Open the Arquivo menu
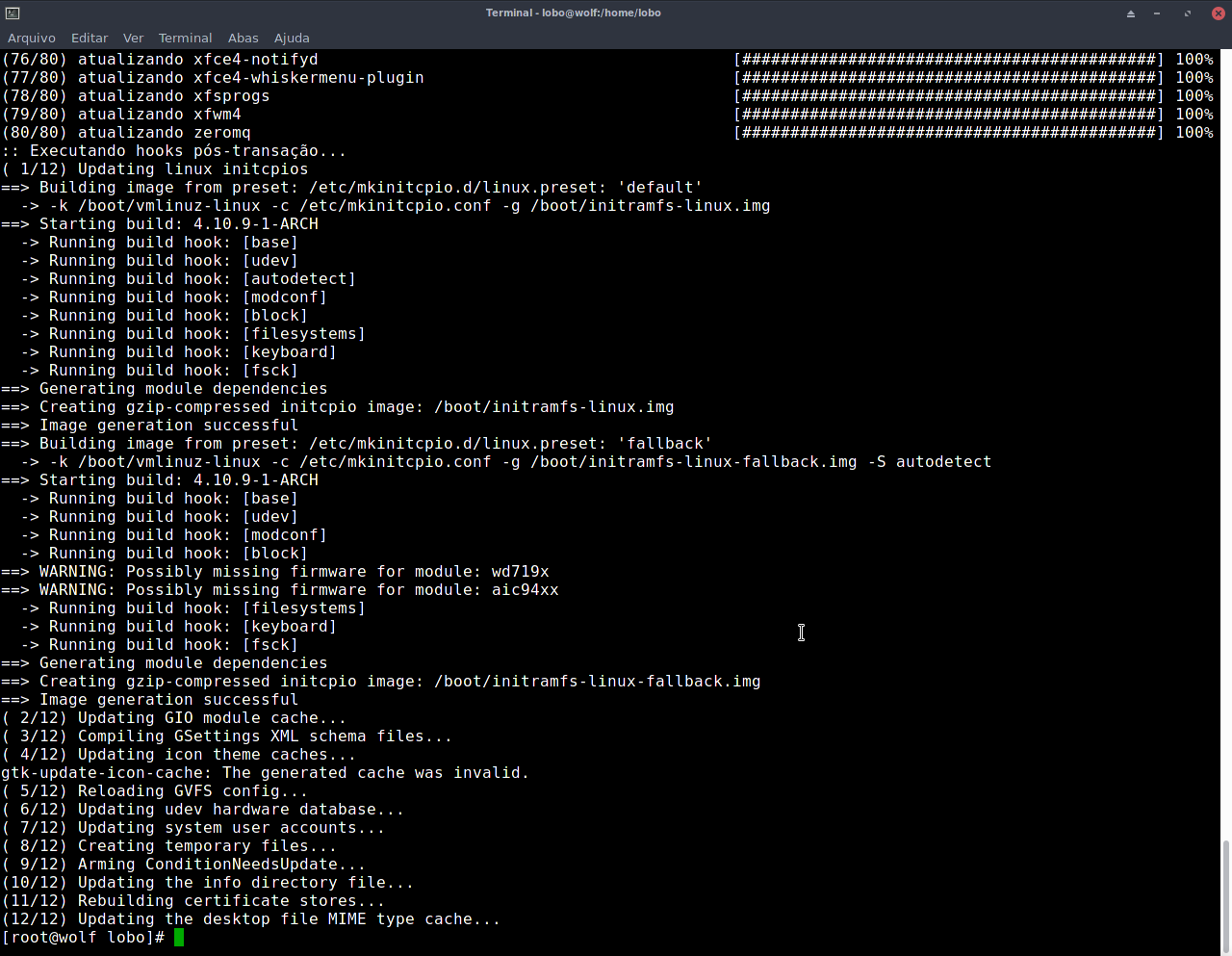The image size is (1232, 956). tap(32, 38)
